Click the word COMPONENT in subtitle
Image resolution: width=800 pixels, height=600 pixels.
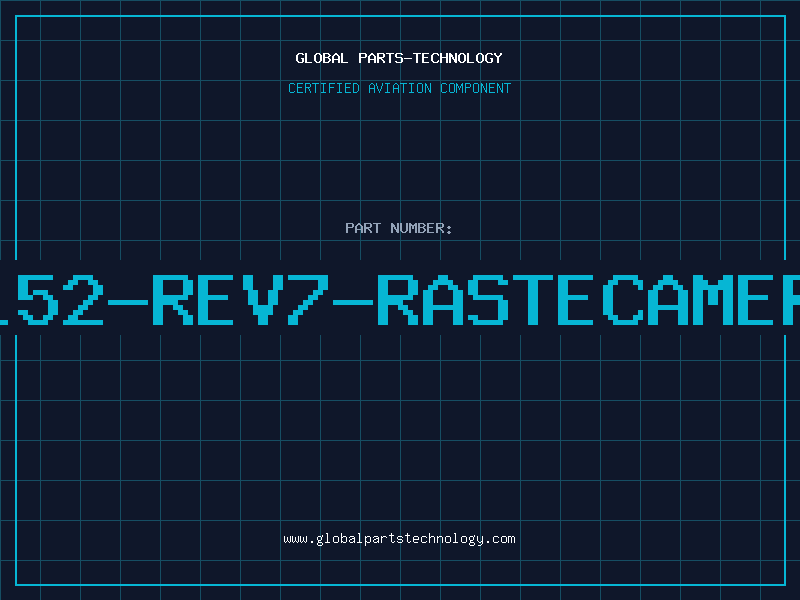[475, 88]
